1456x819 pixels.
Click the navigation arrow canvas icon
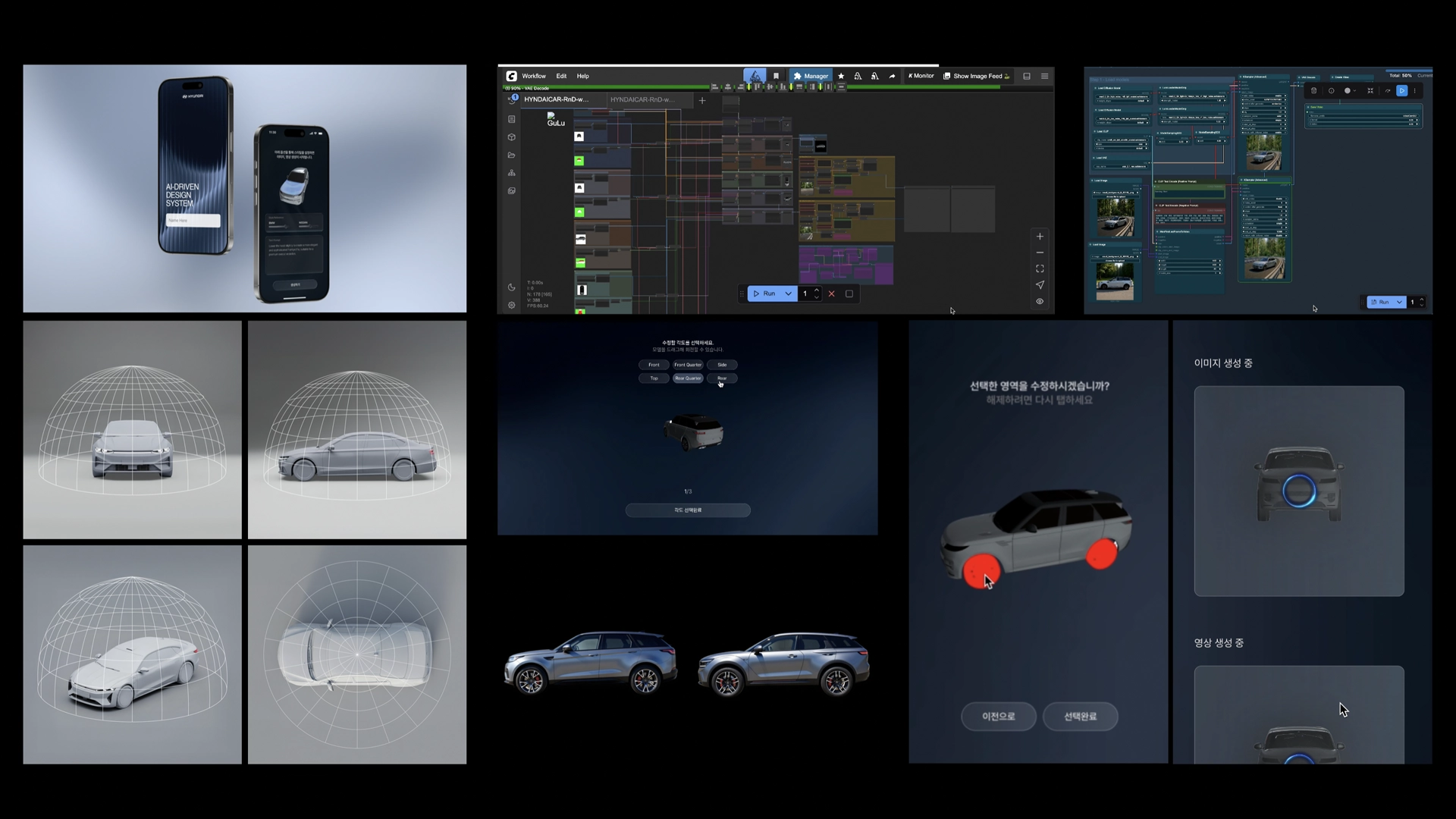tap(1040, 285)
